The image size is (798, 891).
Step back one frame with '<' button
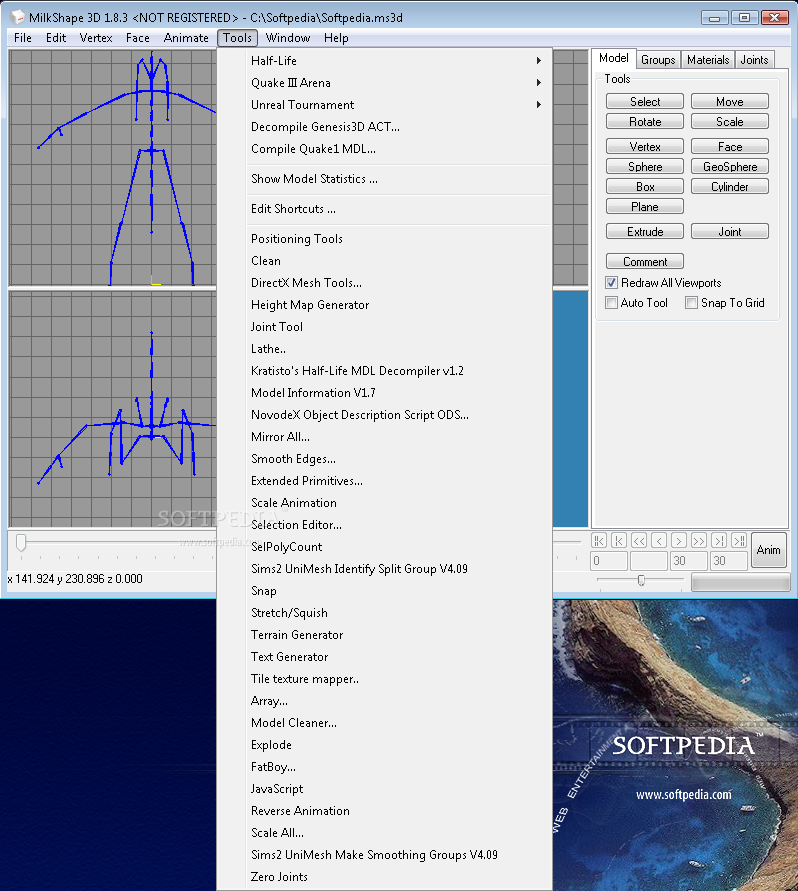[x=659, y=540]
